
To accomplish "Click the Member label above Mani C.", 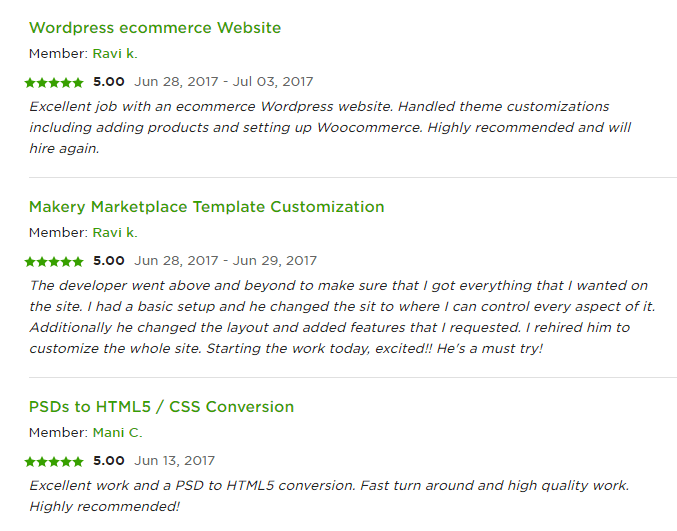I will tap(58, 433).
